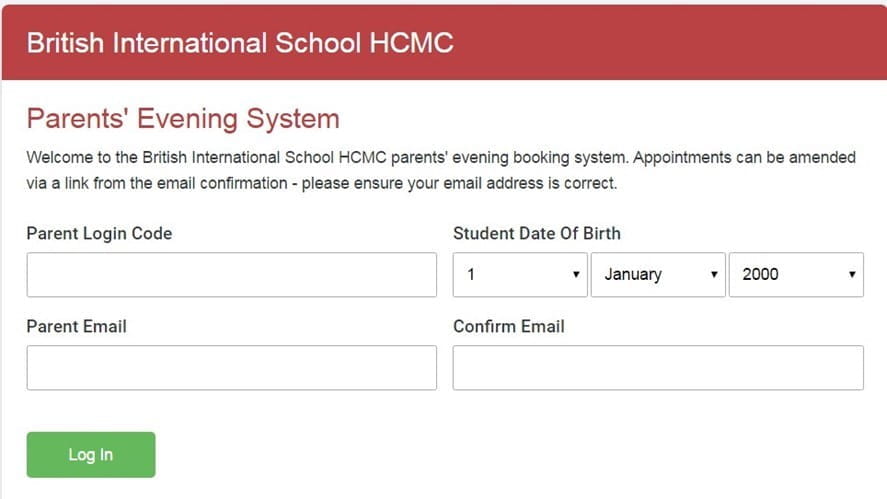Open the birth day dropdown showing 1

point(519,275)
